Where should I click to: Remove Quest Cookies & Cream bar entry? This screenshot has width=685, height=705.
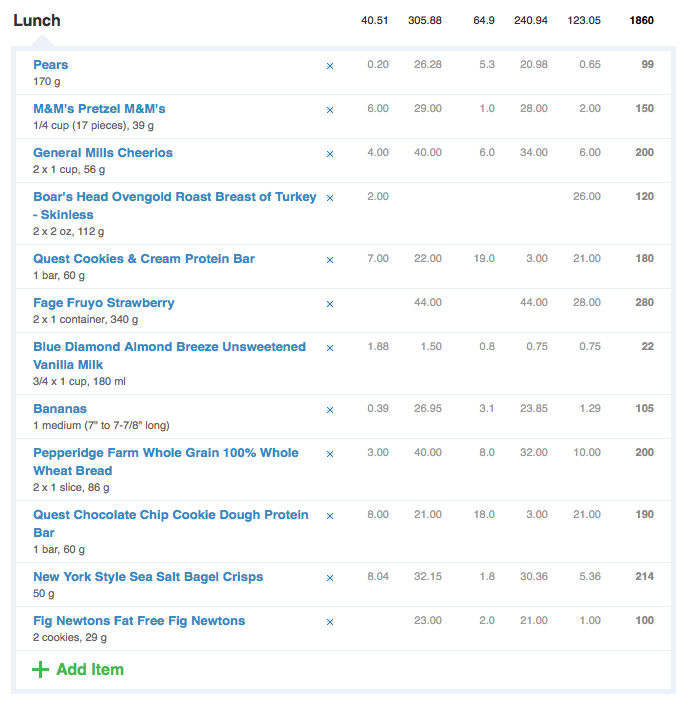coord(329,260)
